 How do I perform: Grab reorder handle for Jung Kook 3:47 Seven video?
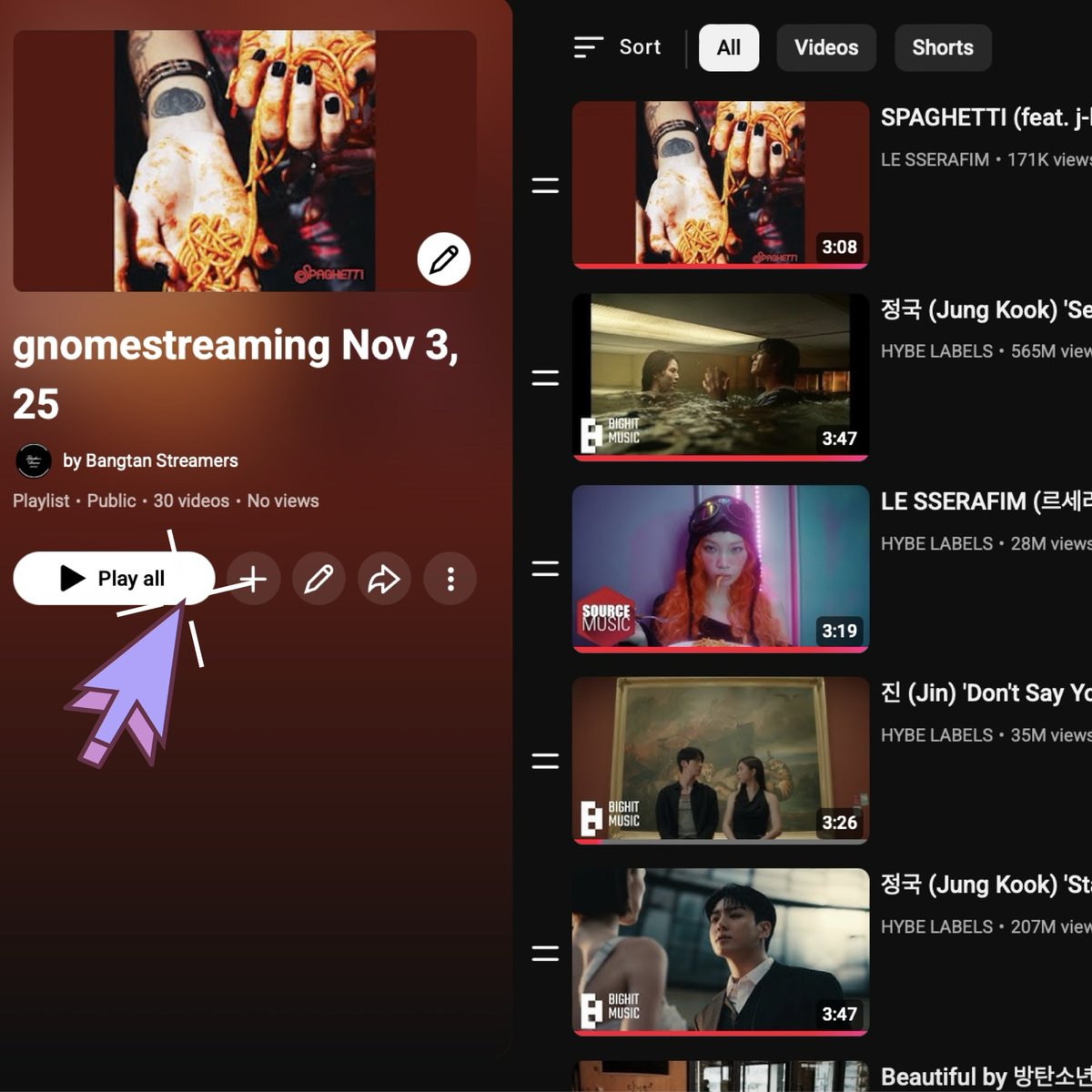pyautogui.click(x=545, y=378)
